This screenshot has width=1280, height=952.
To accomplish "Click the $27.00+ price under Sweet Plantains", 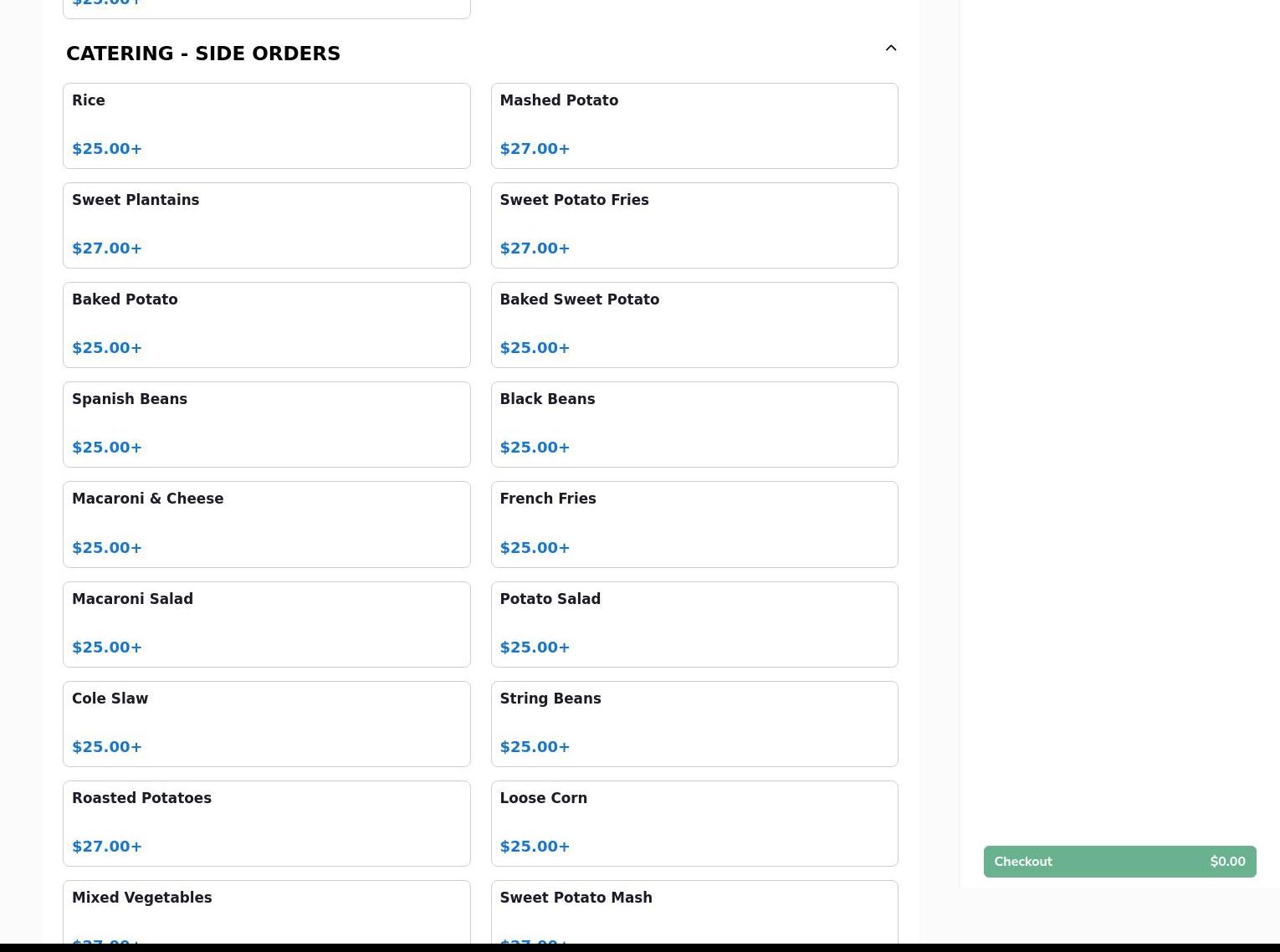I will click(107, 248).
